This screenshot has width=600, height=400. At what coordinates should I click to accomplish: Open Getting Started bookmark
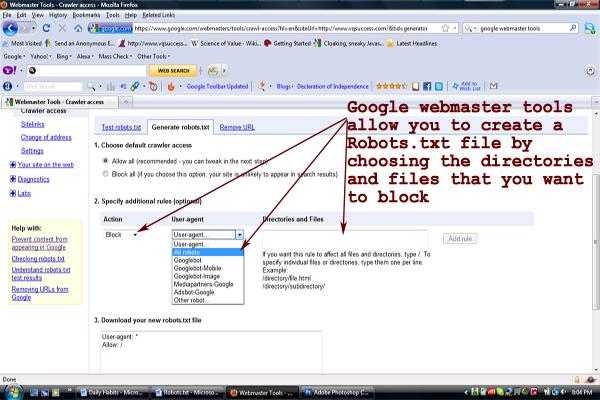(x=287, y=43)
